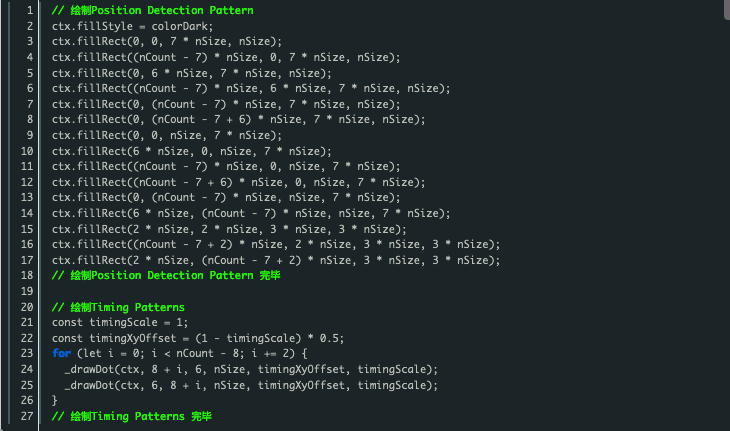This screenshot has width=730, height=431.
Task: Click empty line 19 in the editor
Action: (x=279, y=291)
